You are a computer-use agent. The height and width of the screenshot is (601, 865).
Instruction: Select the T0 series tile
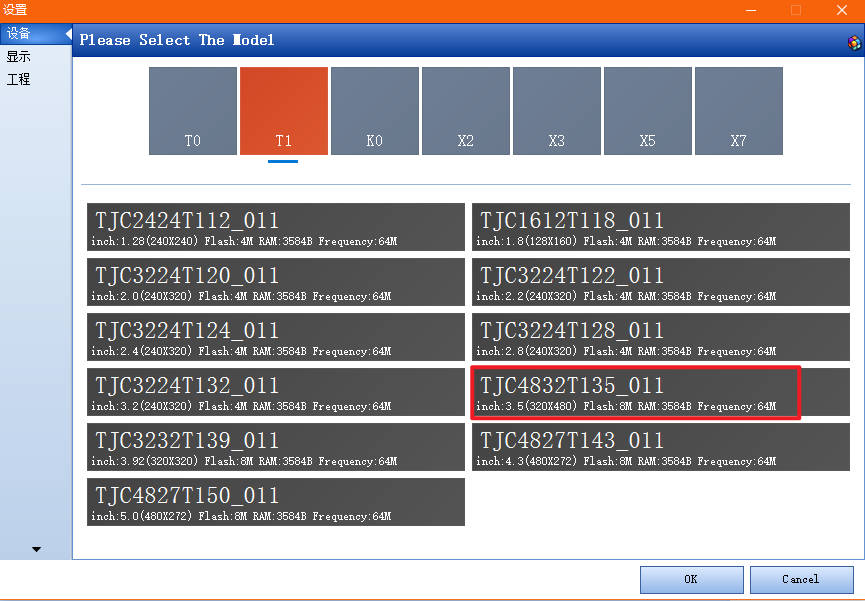pyautogui.click(x=193, y=111)
